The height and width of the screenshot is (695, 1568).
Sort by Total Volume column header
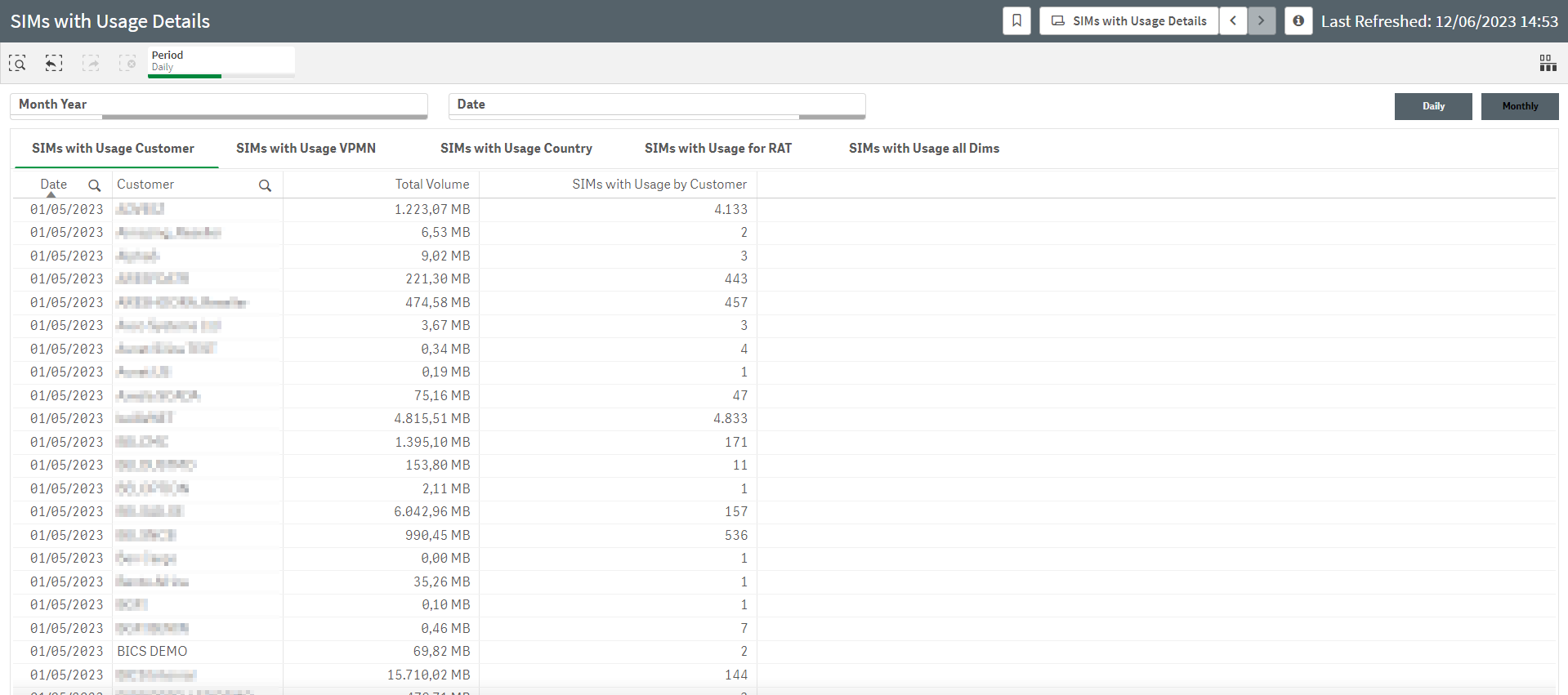[431, 185]
